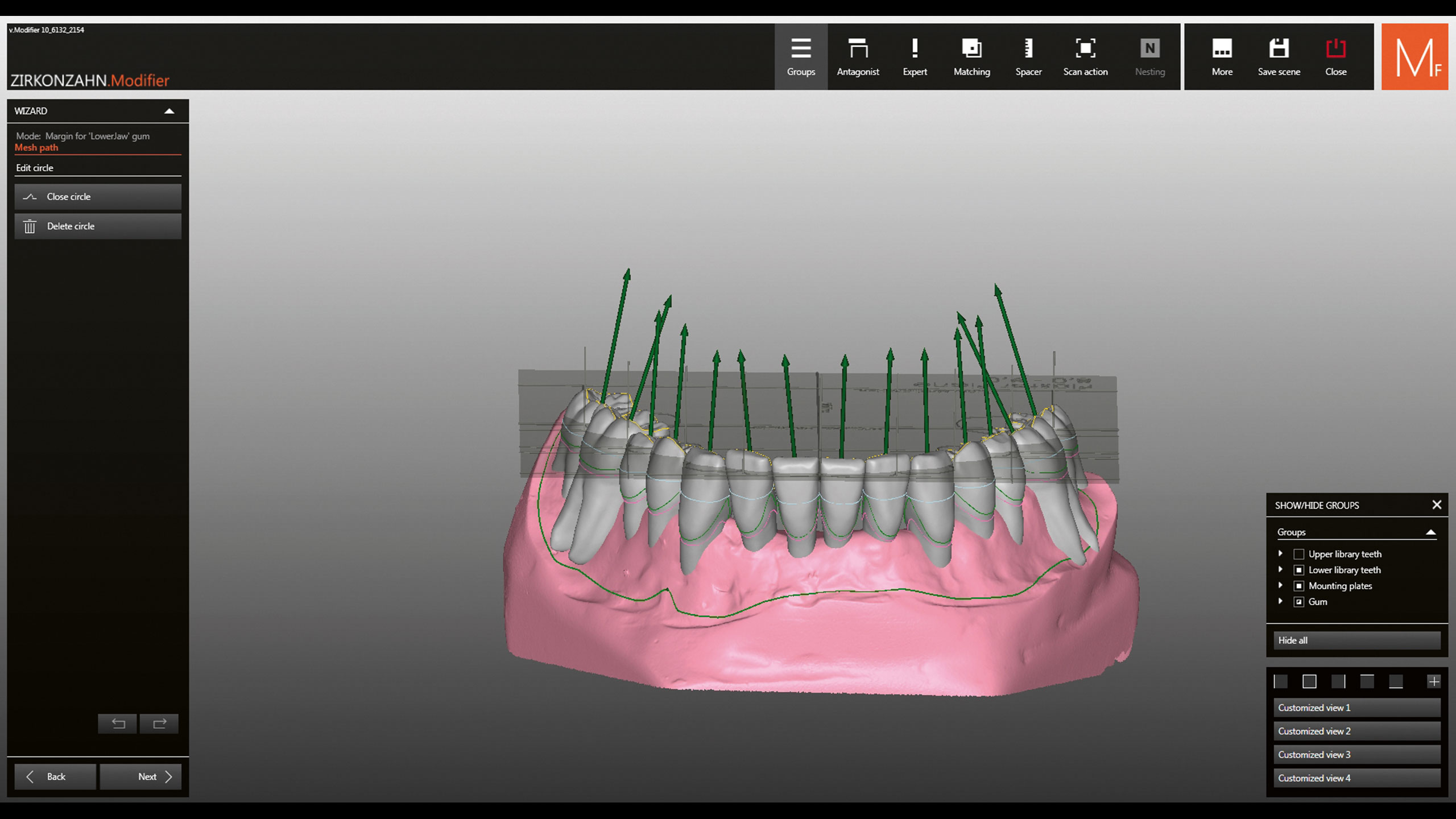Click the Expert mode icon
This screenshot has height=819, width=1456.
coord(915,57)
